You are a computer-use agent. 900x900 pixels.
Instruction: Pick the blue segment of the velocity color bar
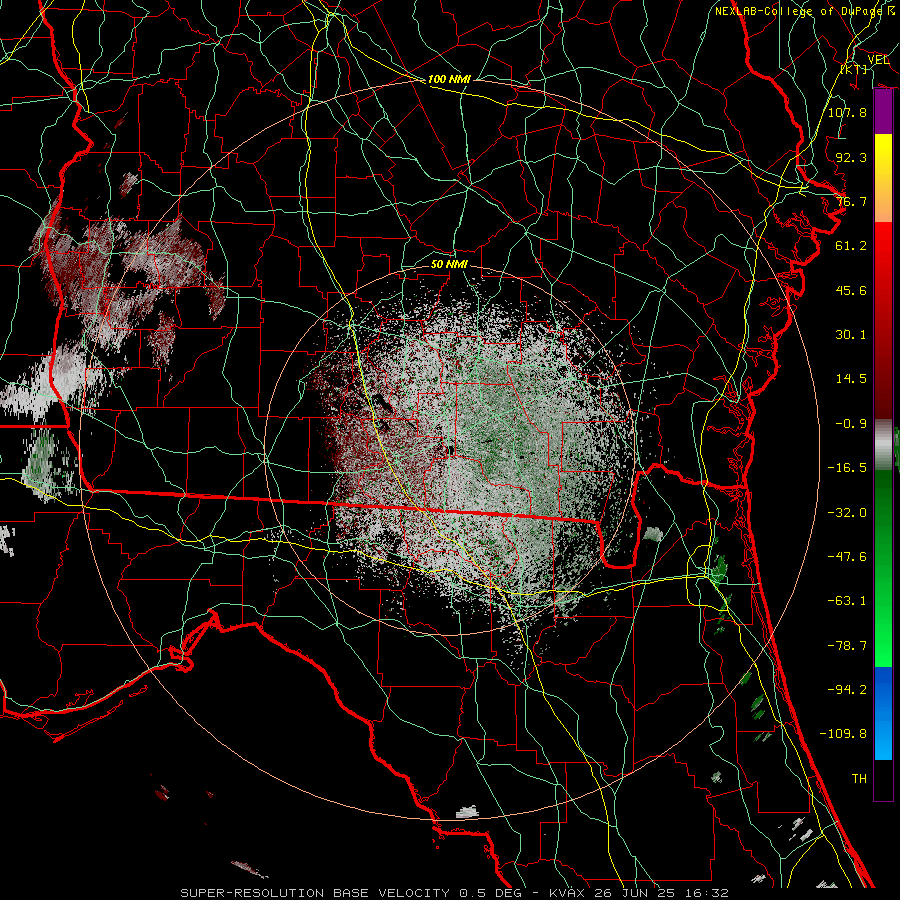(x=883, y=713)
